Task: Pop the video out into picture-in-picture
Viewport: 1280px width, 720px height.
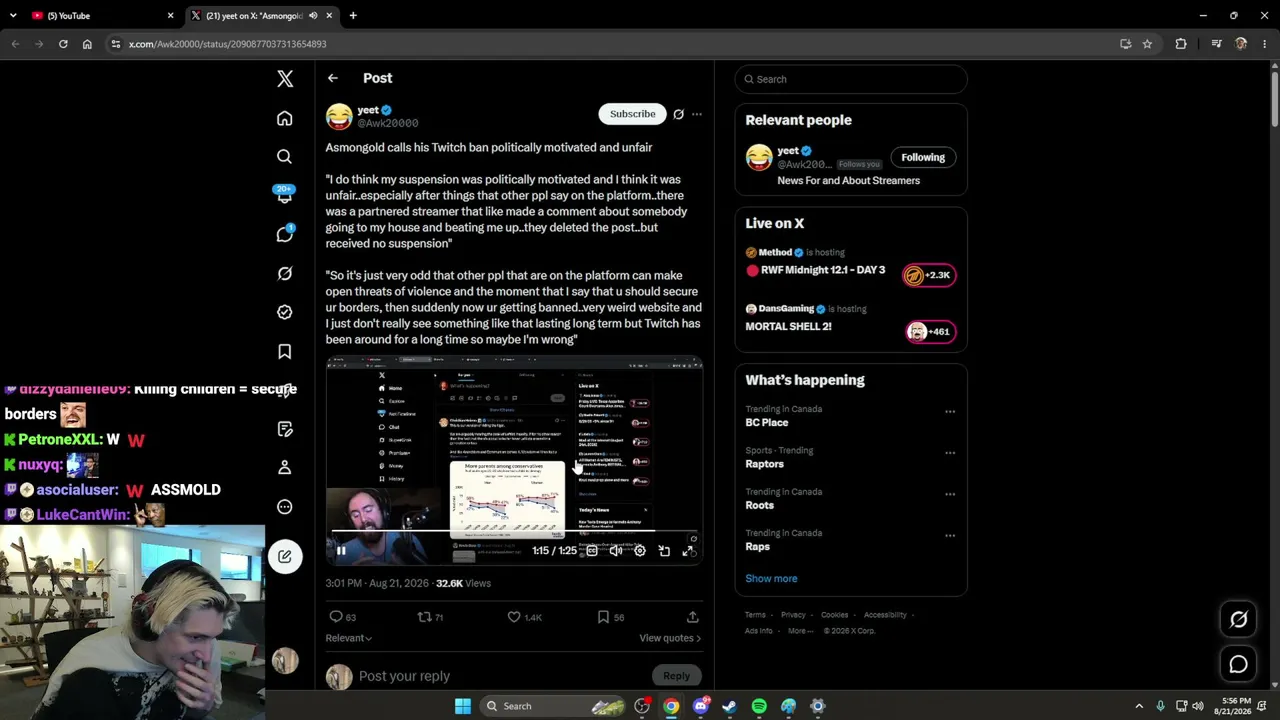Action: [664, 551]
